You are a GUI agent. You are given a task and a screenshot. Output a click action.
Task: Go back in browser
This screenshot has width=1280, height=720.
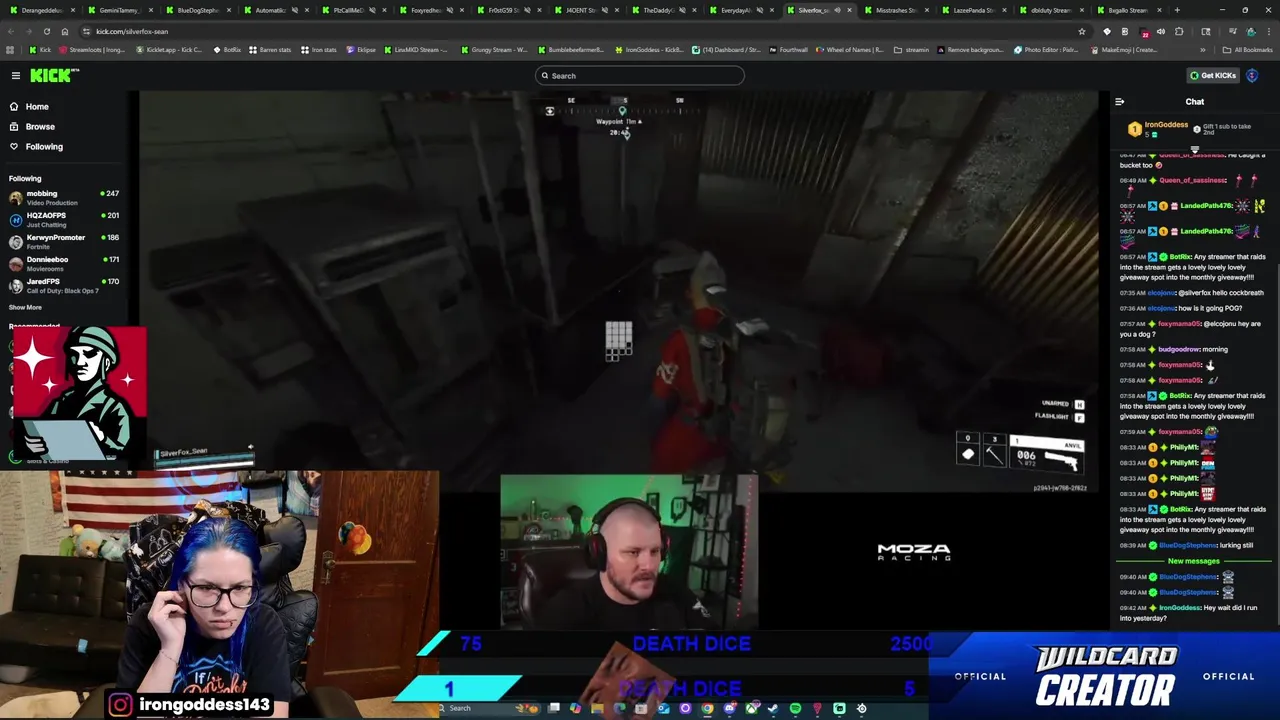[11, 31]
